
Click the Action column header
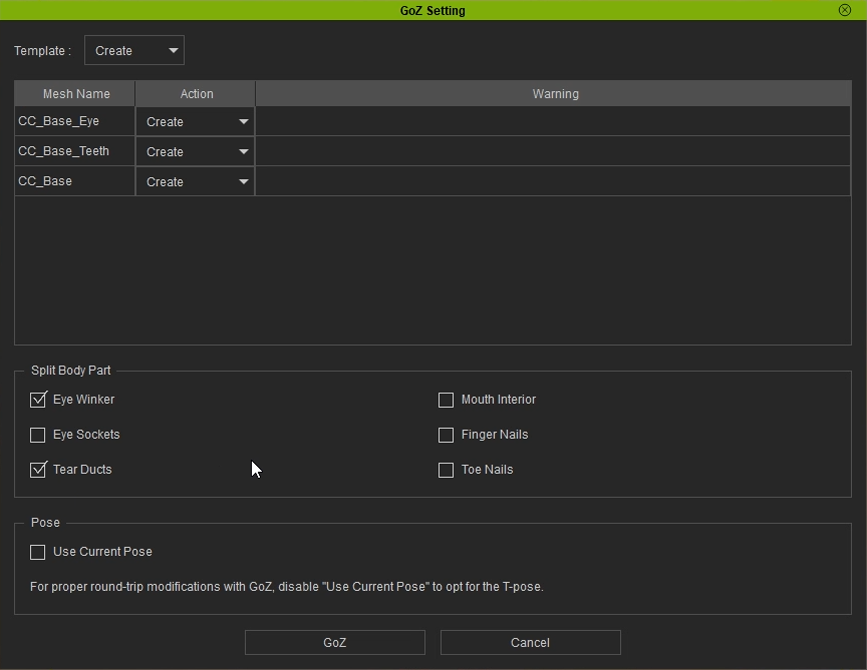[x=196, y=94]
